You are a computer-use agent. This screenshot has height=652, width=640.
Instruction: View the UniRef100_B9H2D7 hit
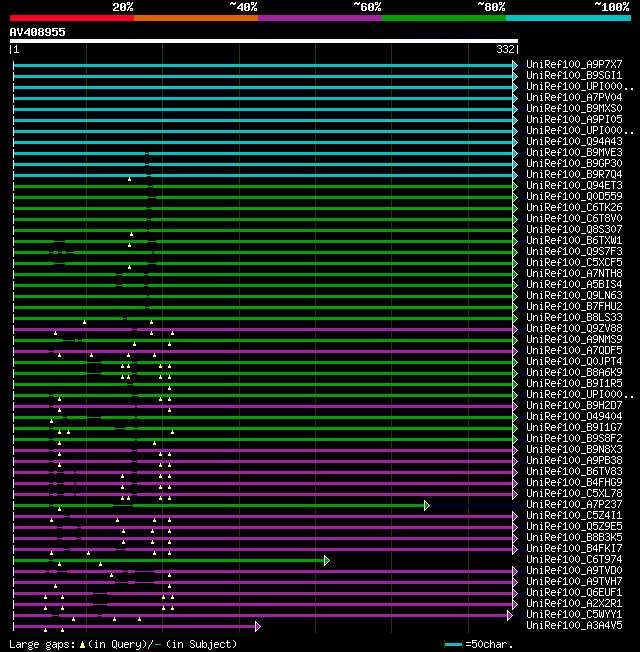click(x=574, y=405)
